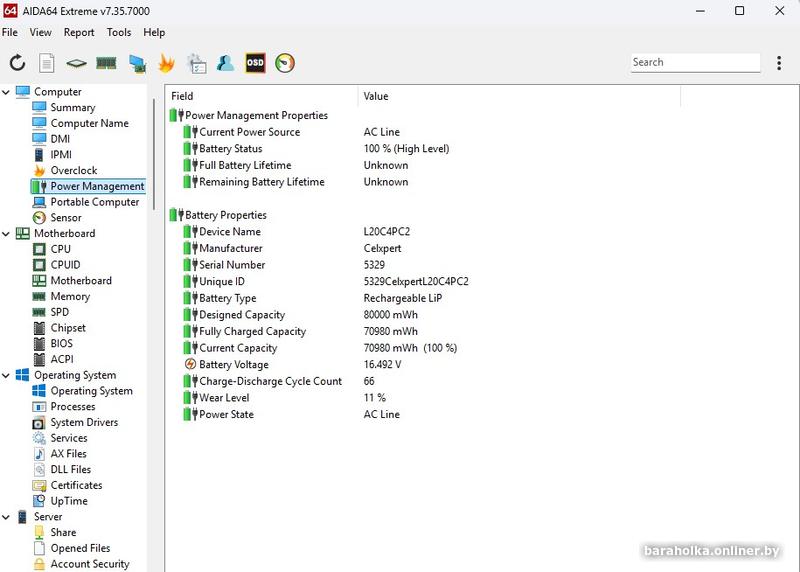Select Summary in the tree
The image size is (800, 572).
(x=64, y=107)
